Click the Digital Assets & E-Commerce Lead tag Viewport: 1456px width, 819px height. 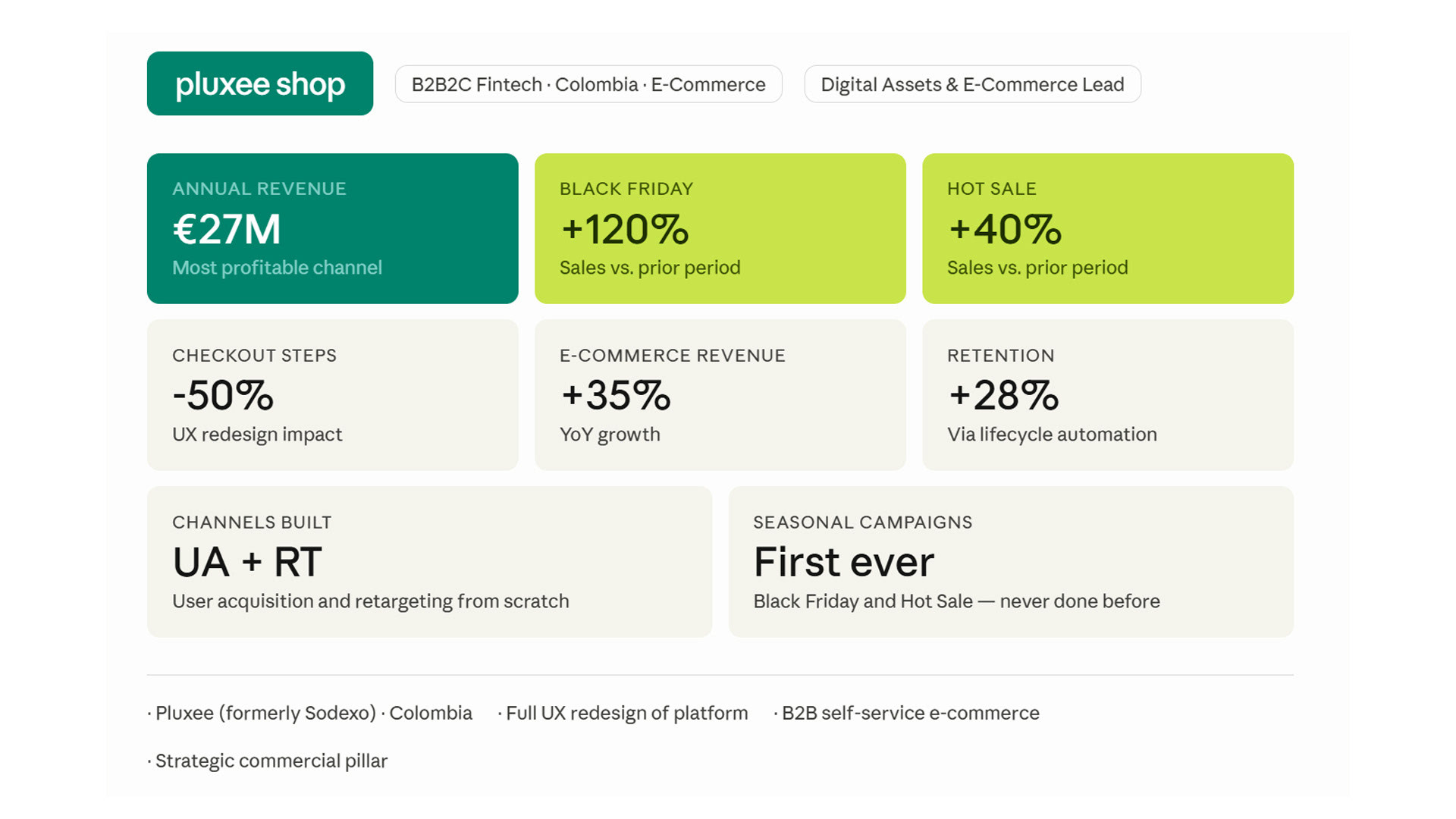point(971,84)
